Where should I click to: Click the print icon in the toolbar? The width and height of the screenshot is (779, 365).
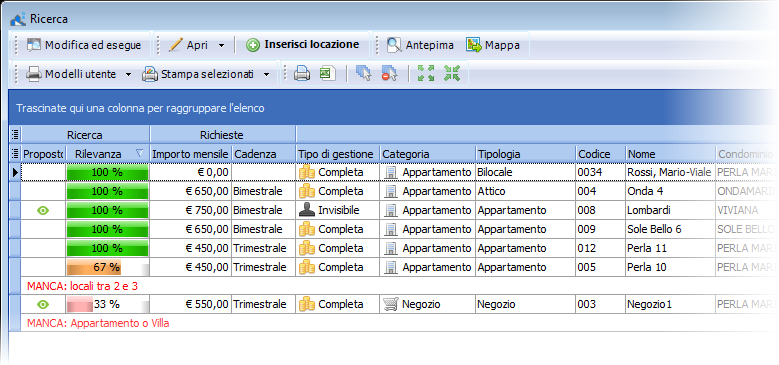pyautogui.click(x=302, y=74)
